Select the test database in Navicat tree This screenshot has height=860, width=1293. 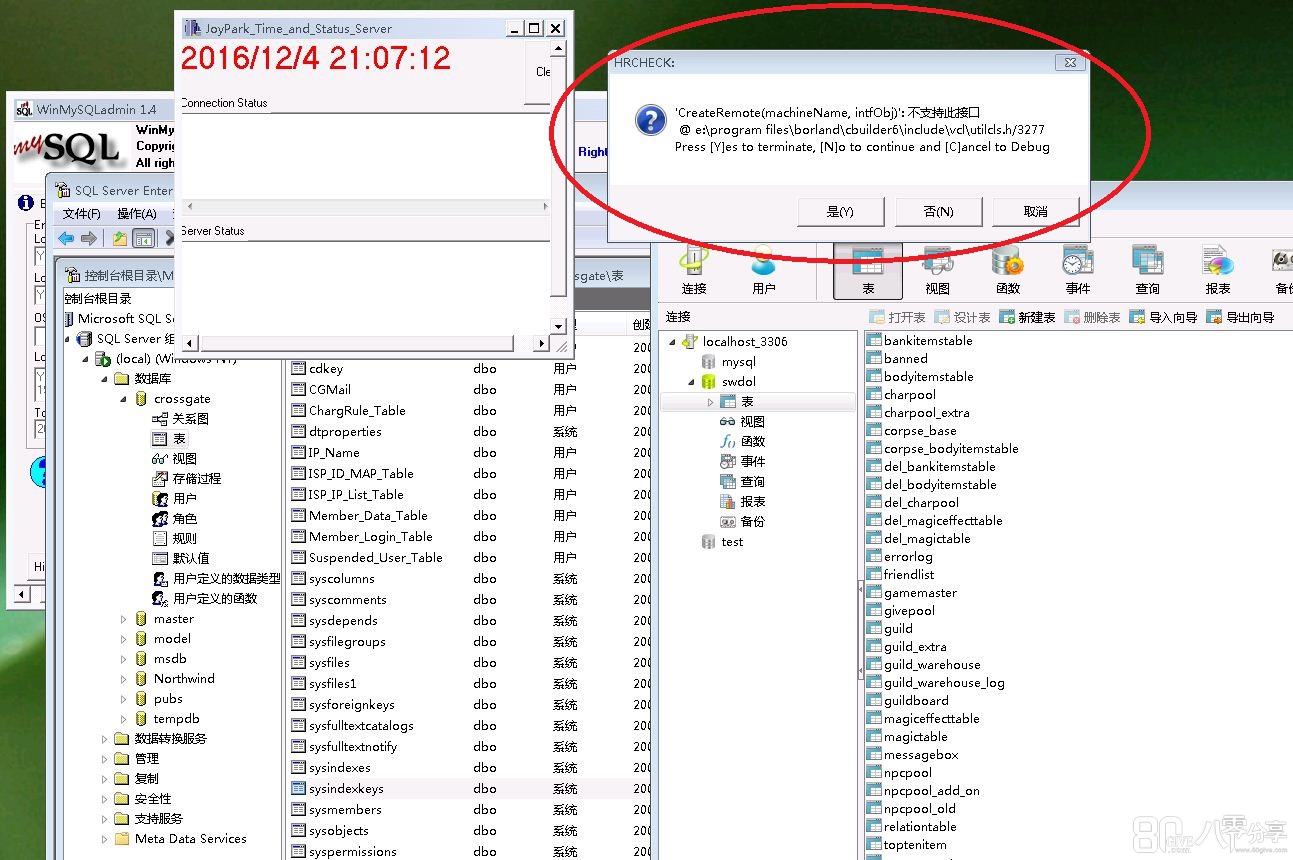[723, 541]
